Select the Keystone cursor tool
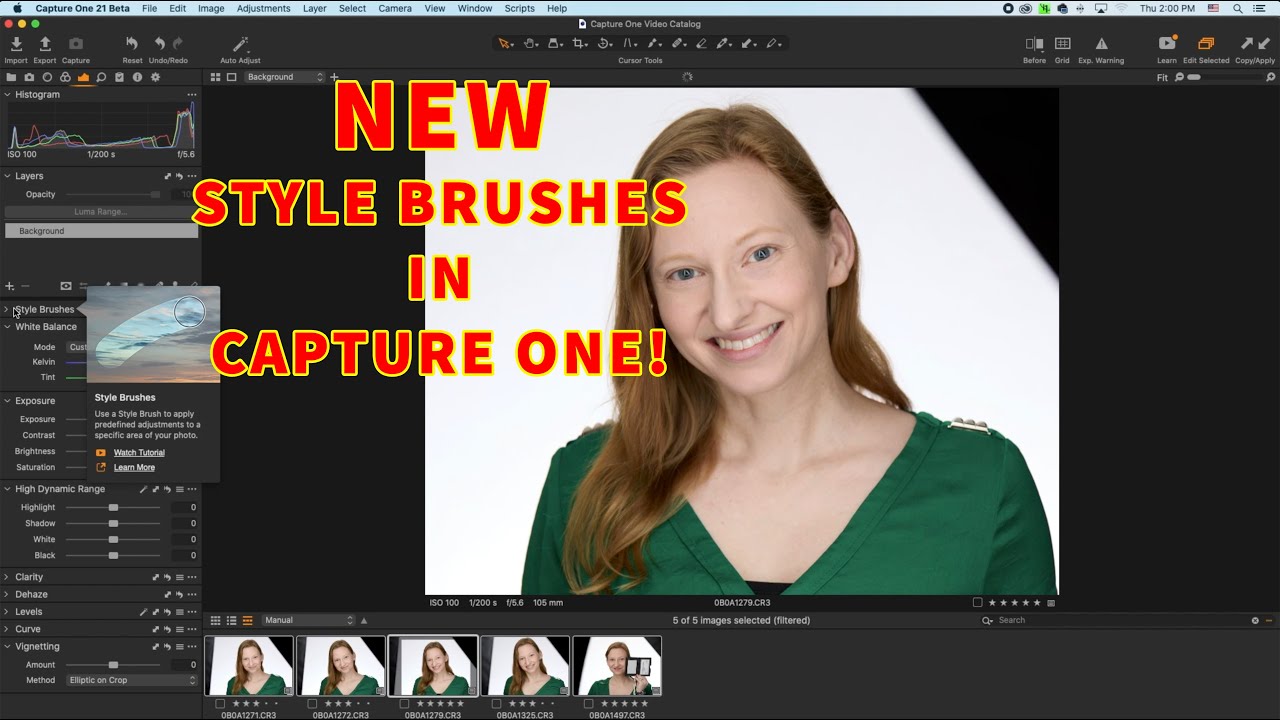The image size is (1280, 720). (x=629, y=44)
